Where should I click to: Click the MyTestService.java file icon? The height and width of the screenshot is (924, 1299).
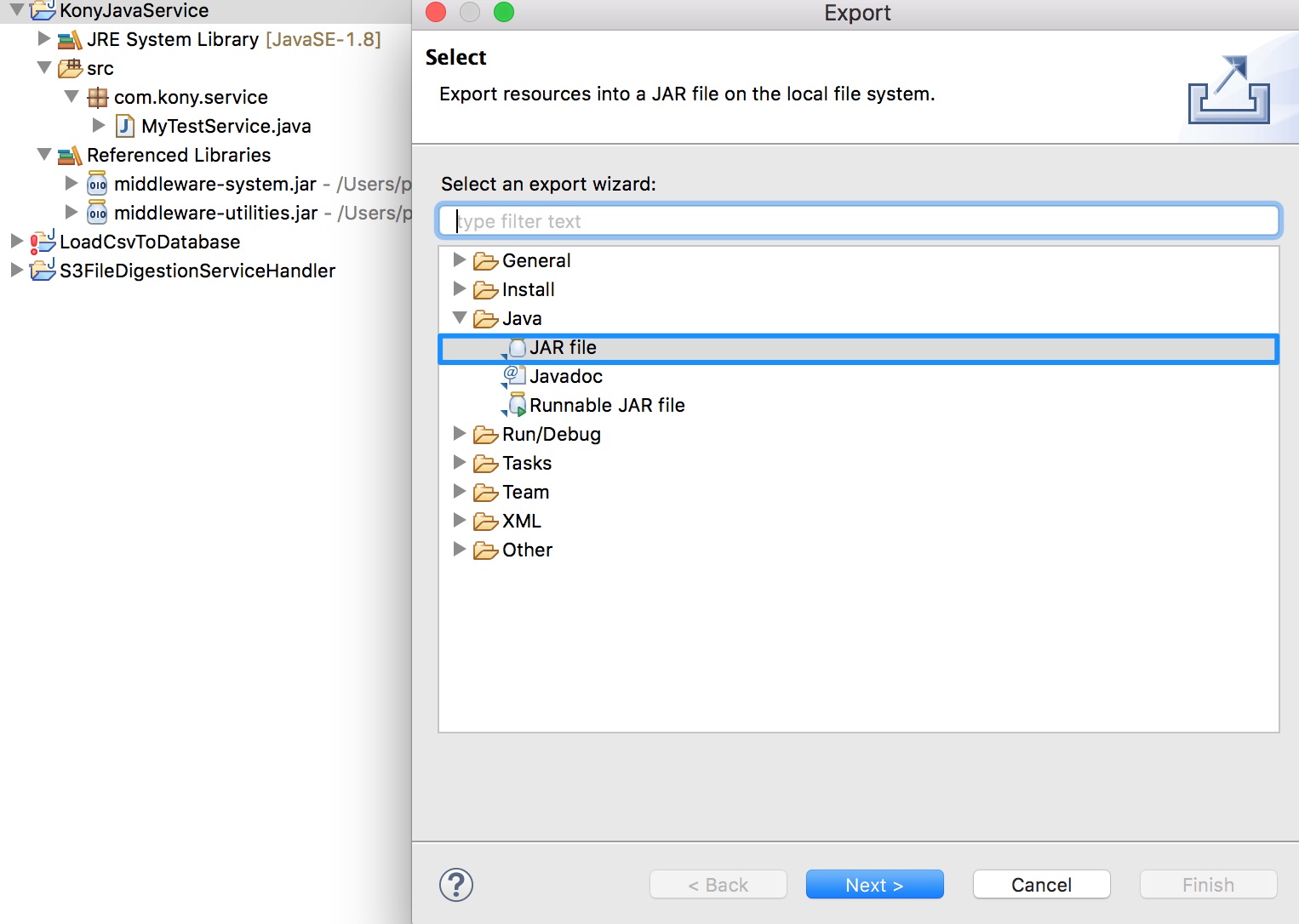(x=125, y=125)
